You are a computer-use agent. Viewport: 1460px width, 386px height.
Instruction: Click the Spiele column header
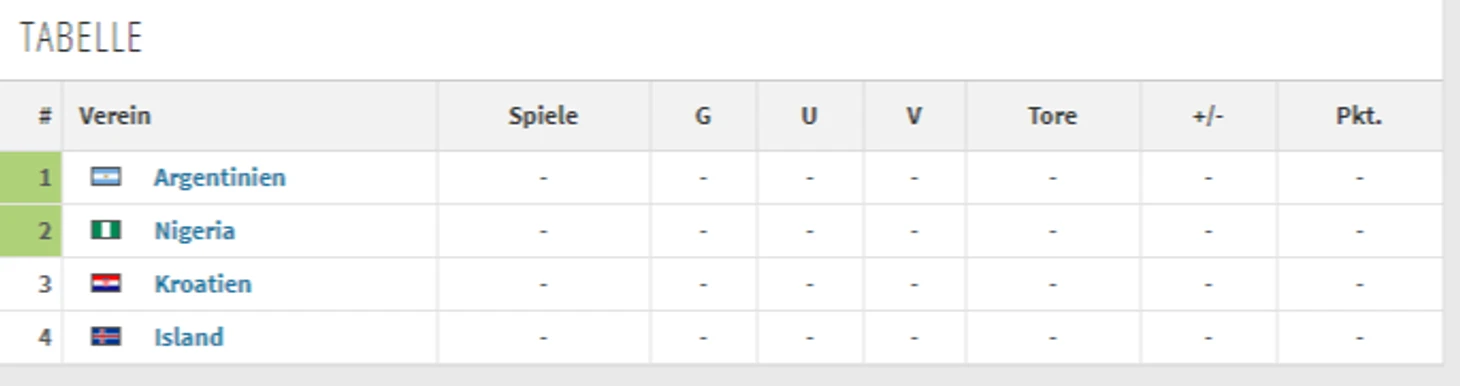point(543,116)
